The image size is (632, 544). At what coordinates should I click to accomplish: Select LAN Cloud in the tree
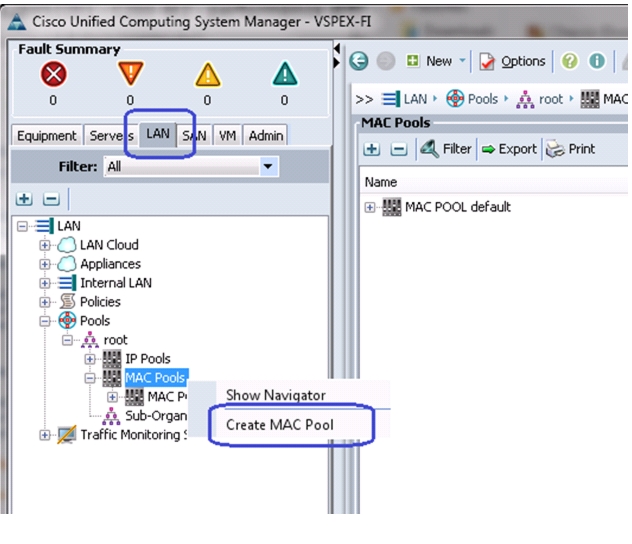click(109, 245)
